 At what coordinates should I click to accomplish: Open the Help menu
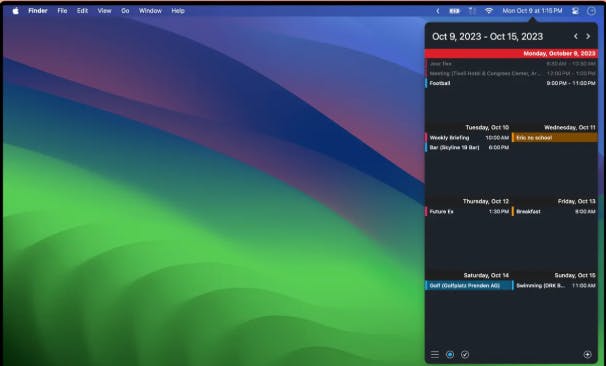(x=178, y=11)
